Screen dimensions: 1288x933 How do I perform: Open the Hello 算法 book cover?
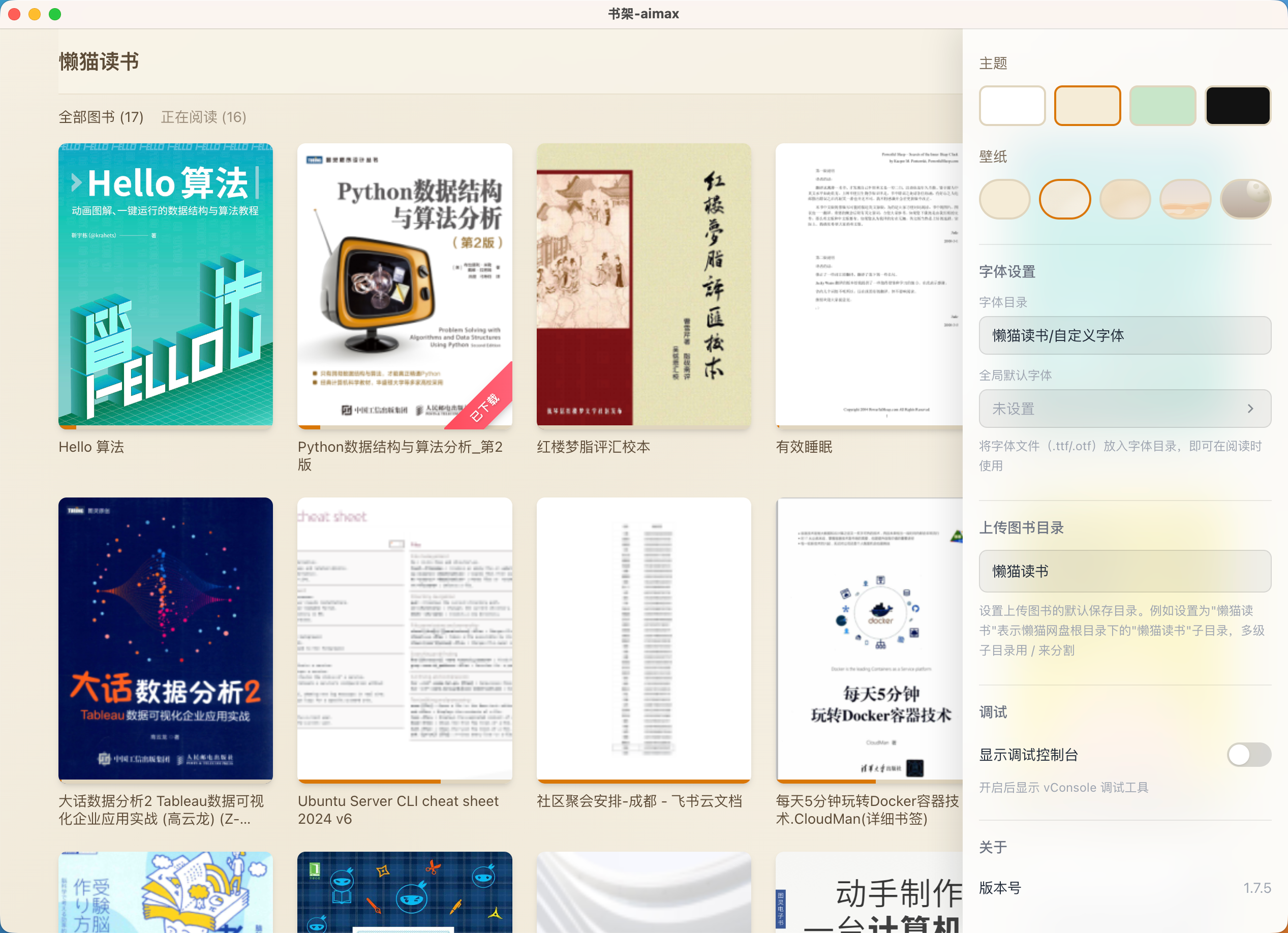[165, 285]
